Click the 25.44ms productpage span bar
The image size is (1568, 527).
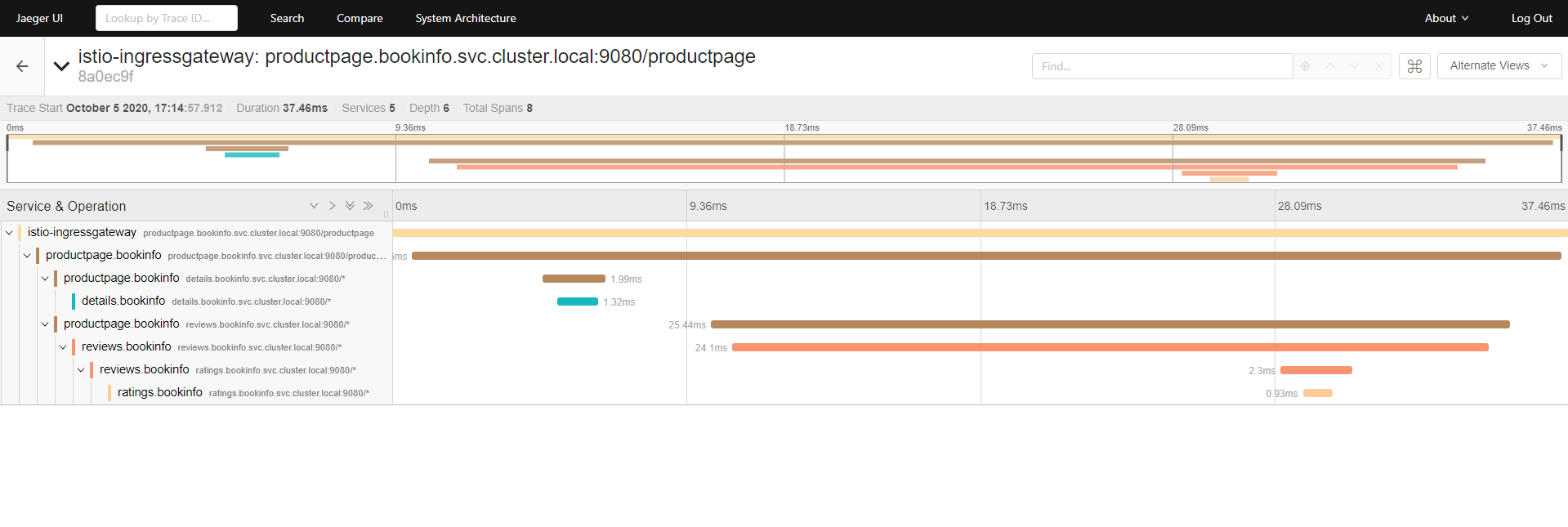1110,324
